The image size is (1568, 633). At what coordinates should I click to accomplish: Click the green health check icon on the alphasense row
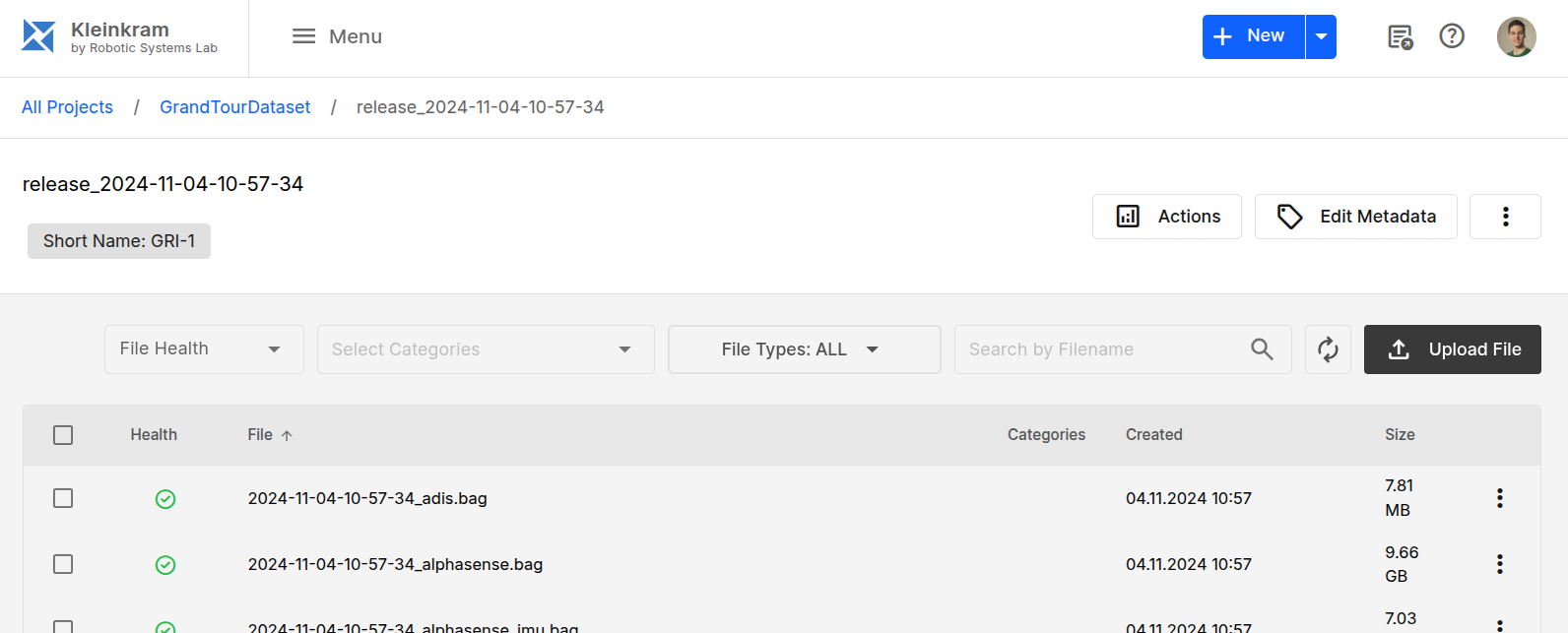pos(165,564)
